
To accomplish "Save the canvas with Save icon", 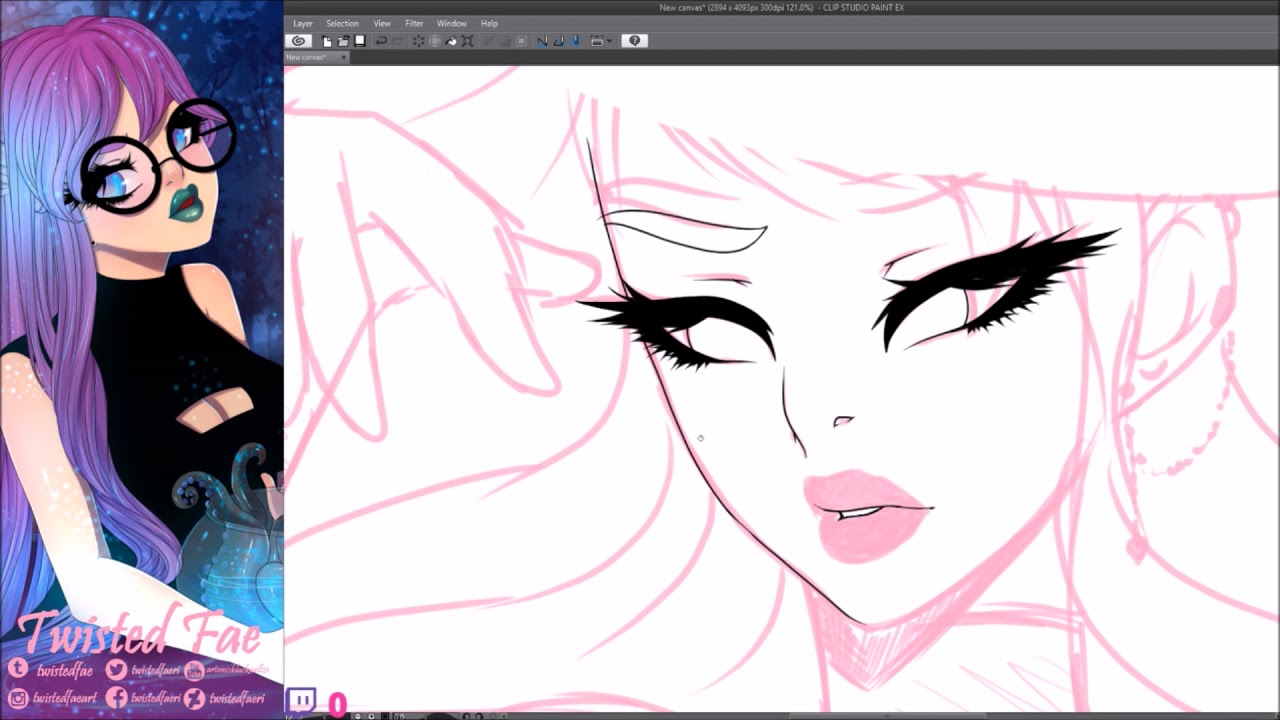I will pos(360,41).
